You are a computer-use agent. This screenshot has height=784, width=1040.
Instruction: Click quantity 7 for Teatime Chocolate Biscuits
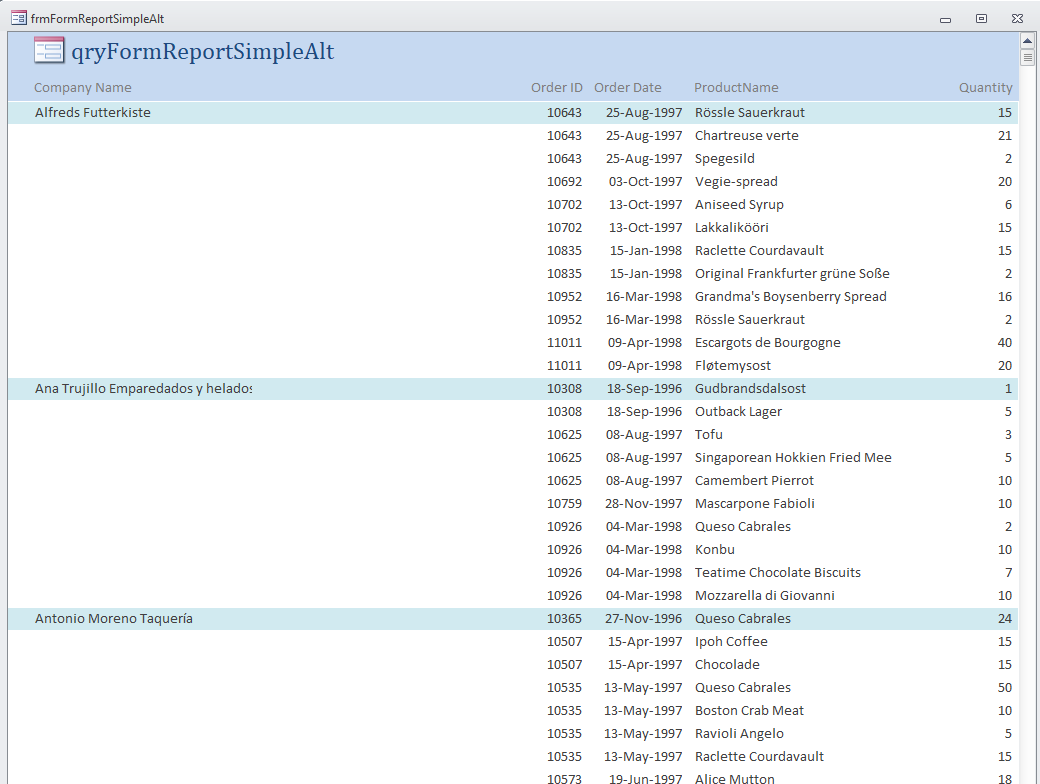pos(1008,572)
